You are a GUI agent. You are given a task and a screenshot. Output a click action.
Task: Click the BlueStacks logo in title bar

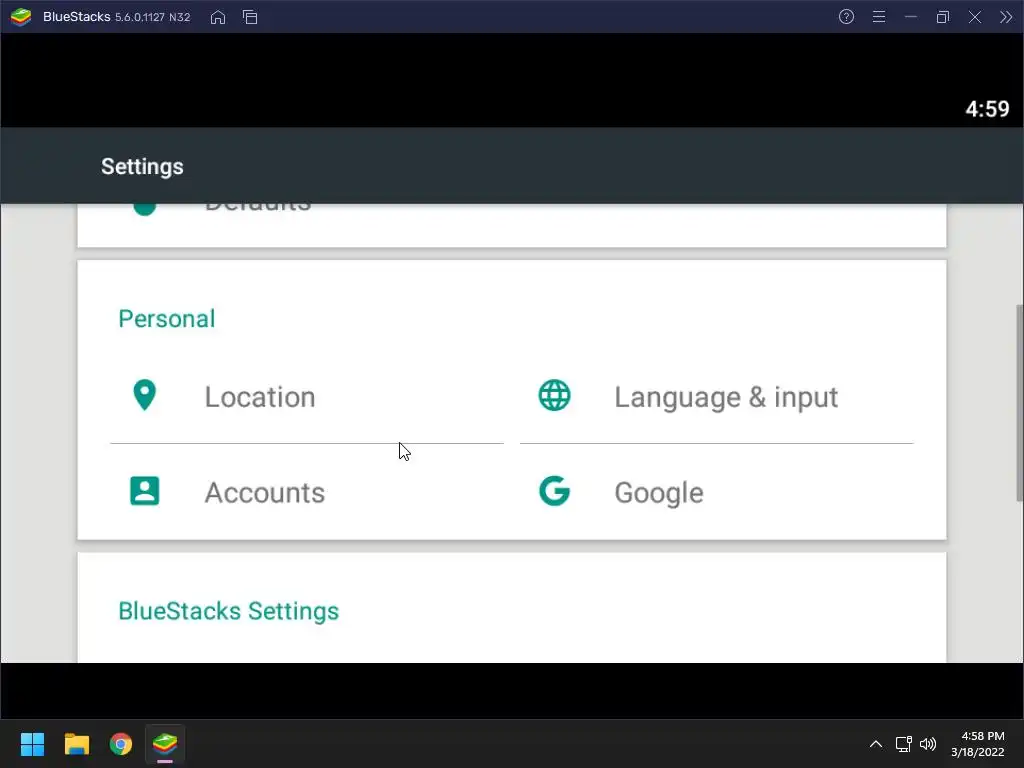(21, 17)
